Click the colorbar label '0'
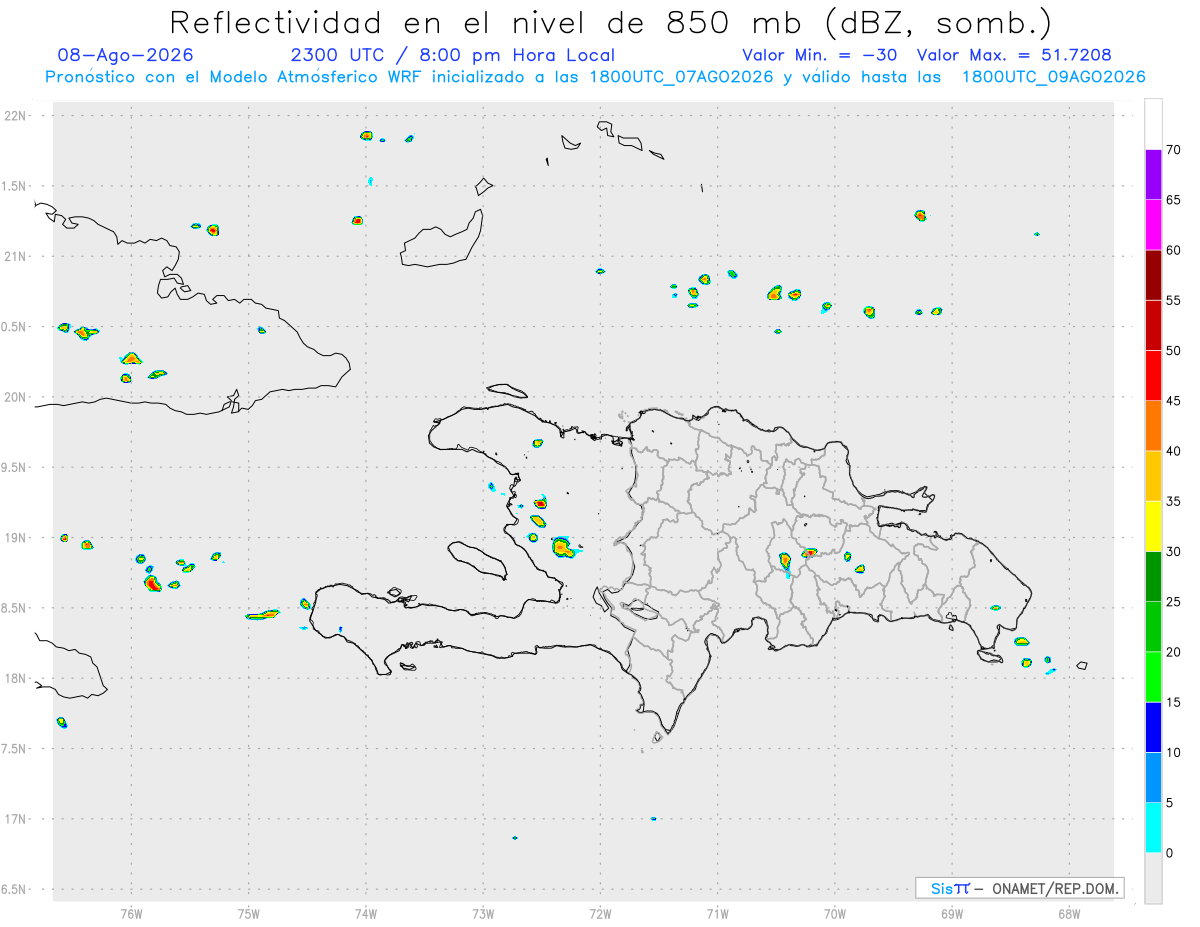The width and height of the screenshot is (1200, 927). [1169, 853]
